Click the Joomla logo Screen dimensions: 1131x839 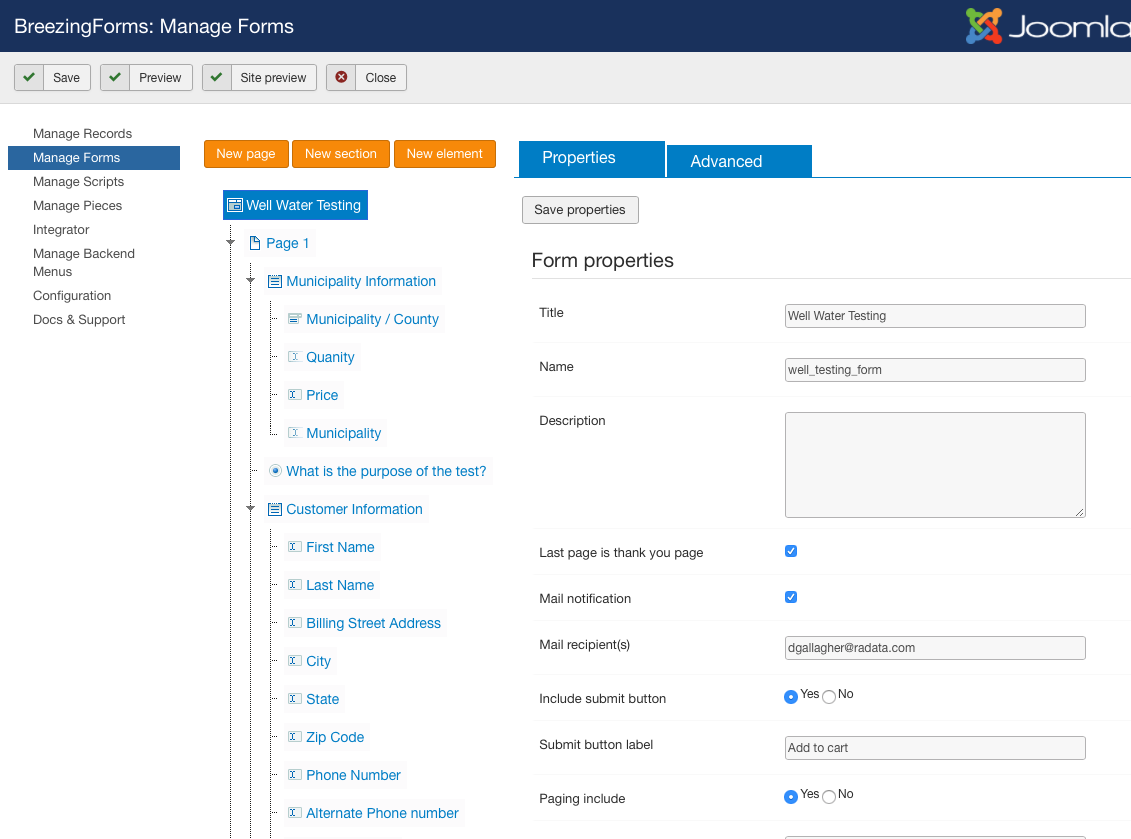[x=1047, y=26]
